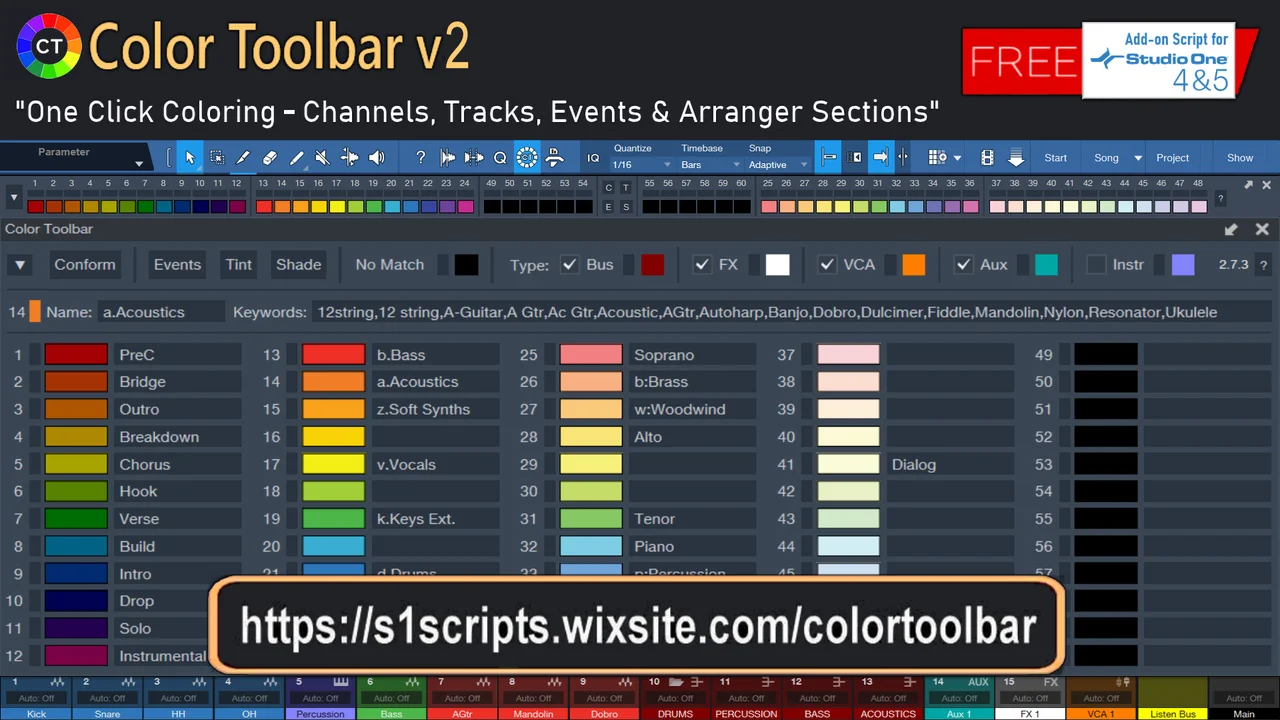Click the Keywords text field
The width and height of the screenshot is (1280, 720).
click(x=791, y=312)
